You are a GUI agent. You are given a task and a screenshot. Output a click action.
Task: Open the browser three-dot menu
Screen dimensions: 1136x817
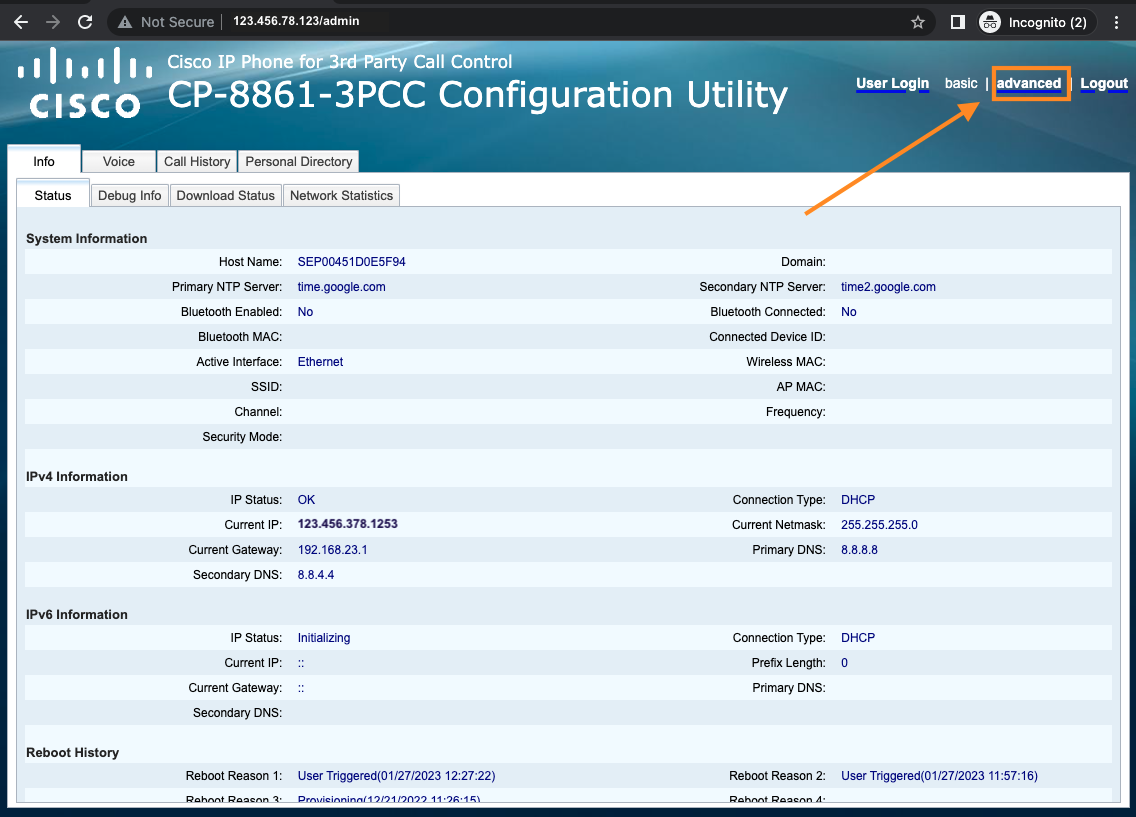pos(1116,22)
